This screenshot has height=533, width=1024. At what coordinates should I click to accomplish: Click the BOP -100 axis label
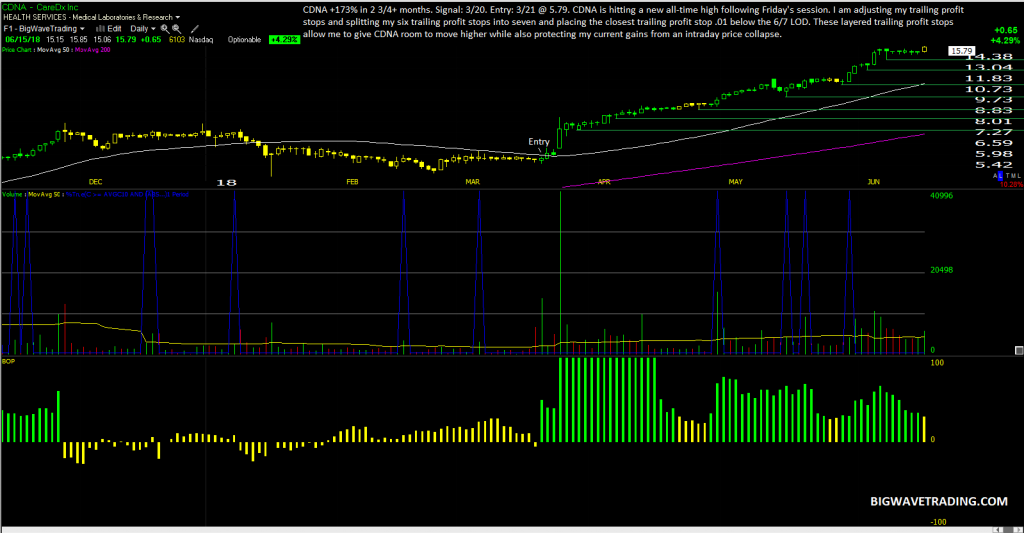pyautogui.click(x=938, y=522)
